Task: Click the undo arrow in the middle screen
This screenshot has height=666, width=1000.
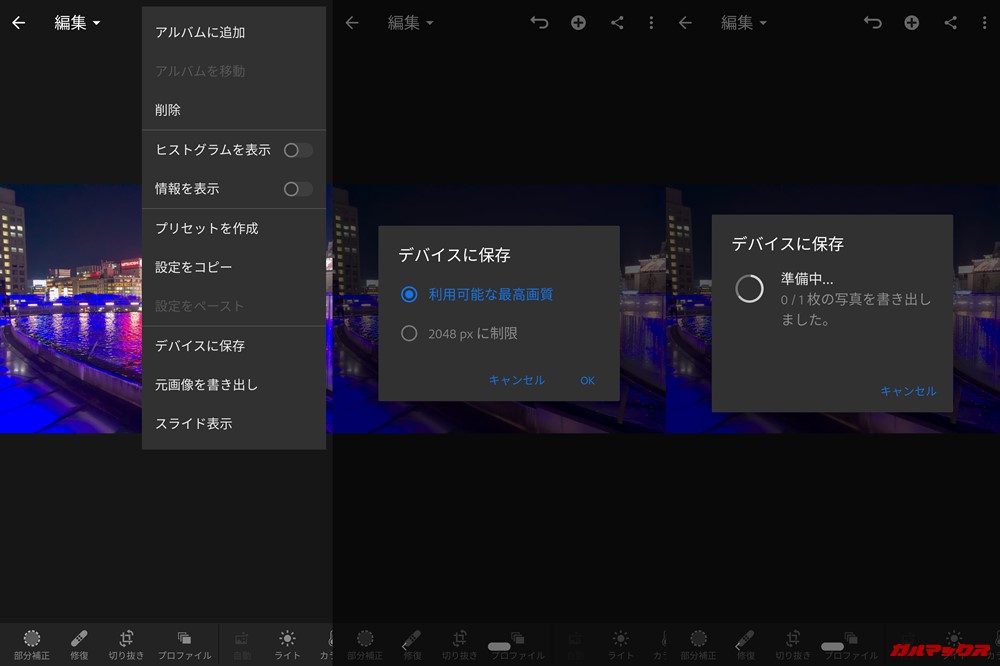Action: (540, 23)
